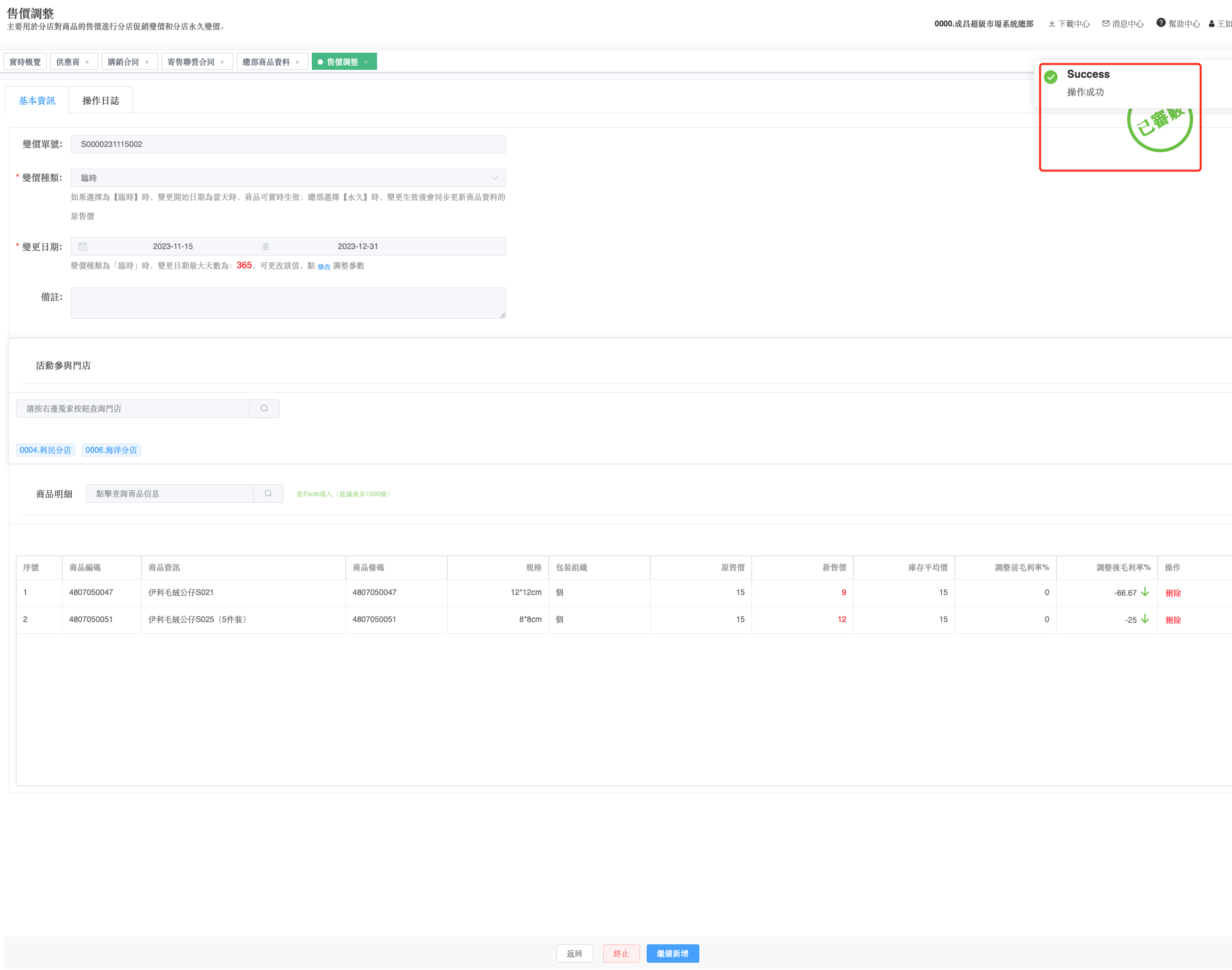Click the store search magnifier icon
Image resolution: width=1232 pixels, height=970 pixels.
(264, 409)
